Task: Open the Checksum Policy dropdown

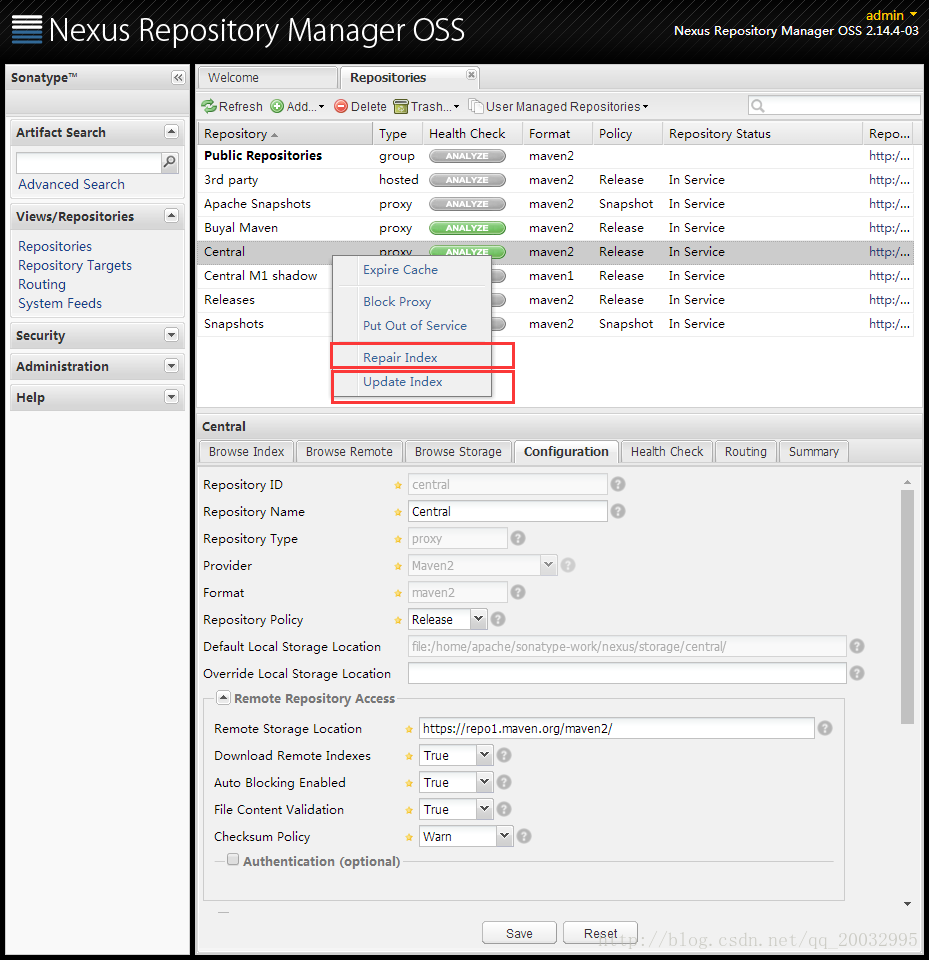Action: [x=504, y=836]
